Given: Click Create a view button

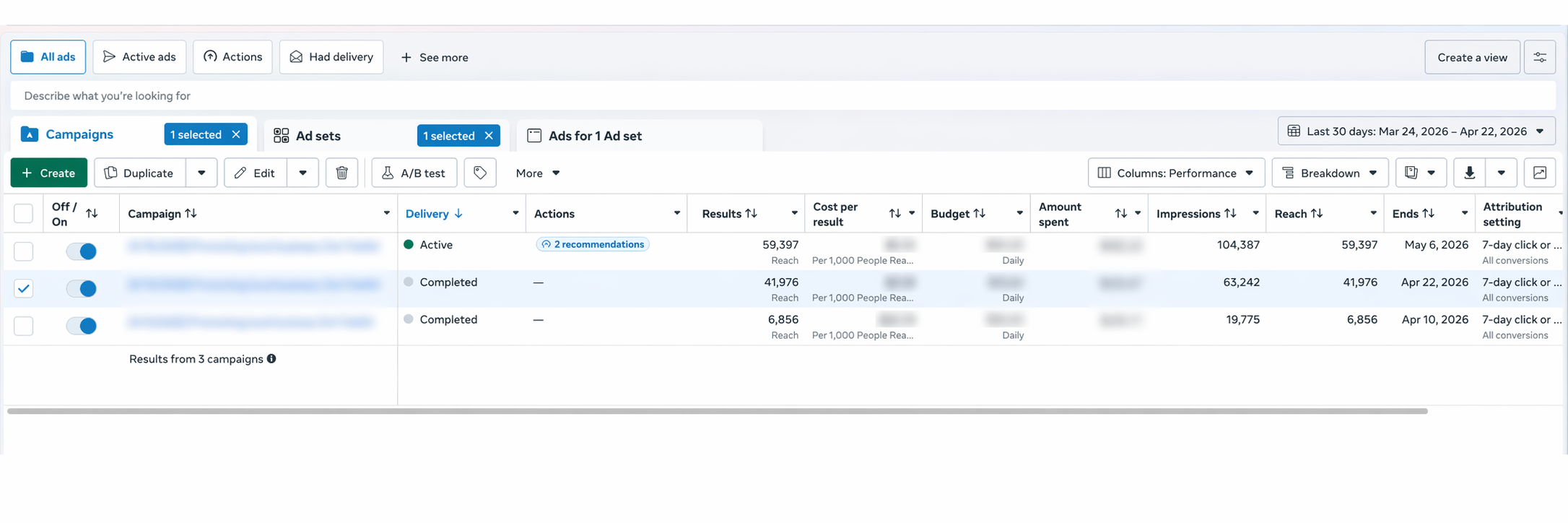Looking at the screenshot, I should pyautogui.click(x=1472, y=57).
